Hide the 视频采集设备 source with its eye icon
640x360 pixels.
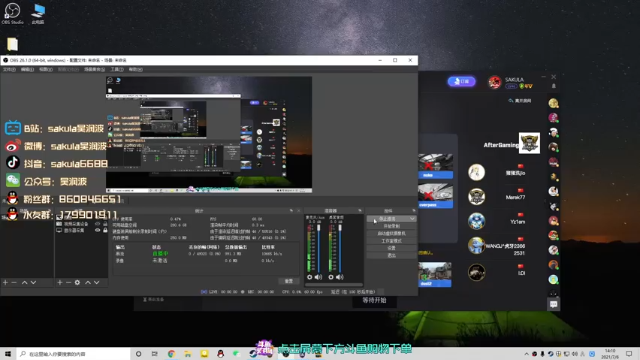click(97, 224)
